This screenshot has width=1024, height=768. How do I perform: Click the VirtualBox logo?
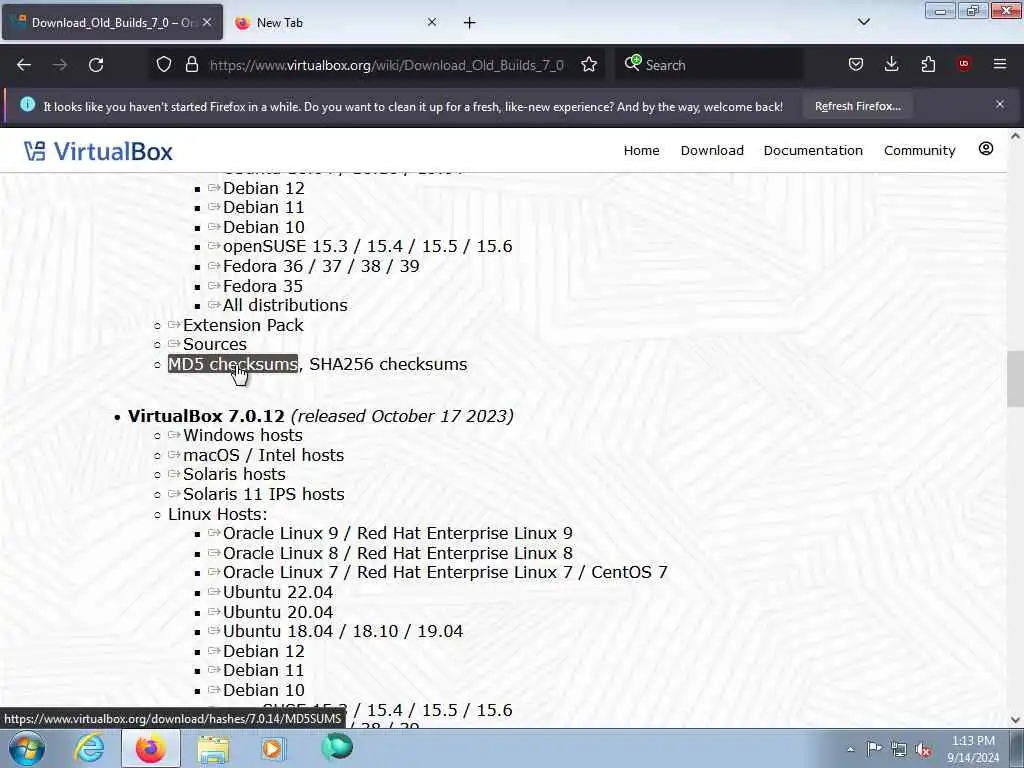[99, 152]
